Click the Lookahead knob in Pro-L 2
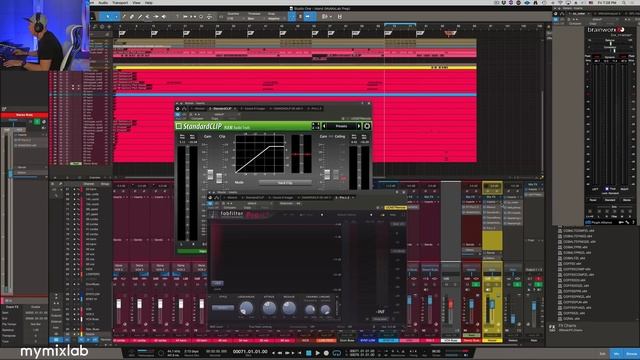640x360 pixels. [x=246, y=308]
